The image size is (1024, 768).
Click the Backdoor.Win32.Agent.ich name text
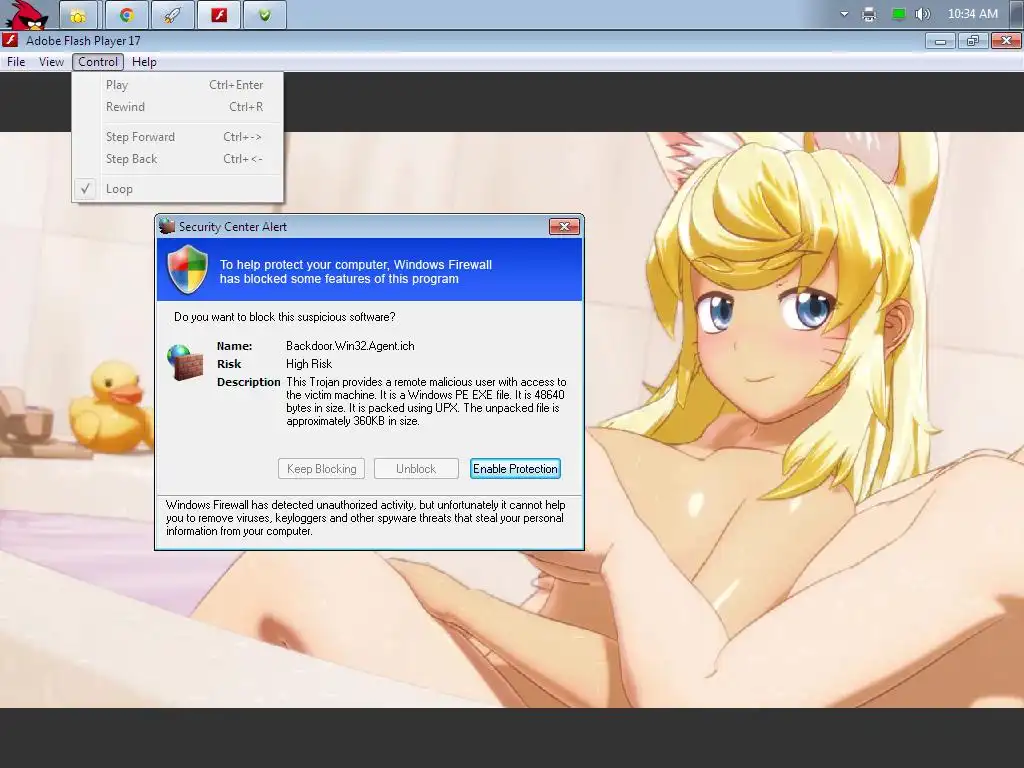(350, 346)
